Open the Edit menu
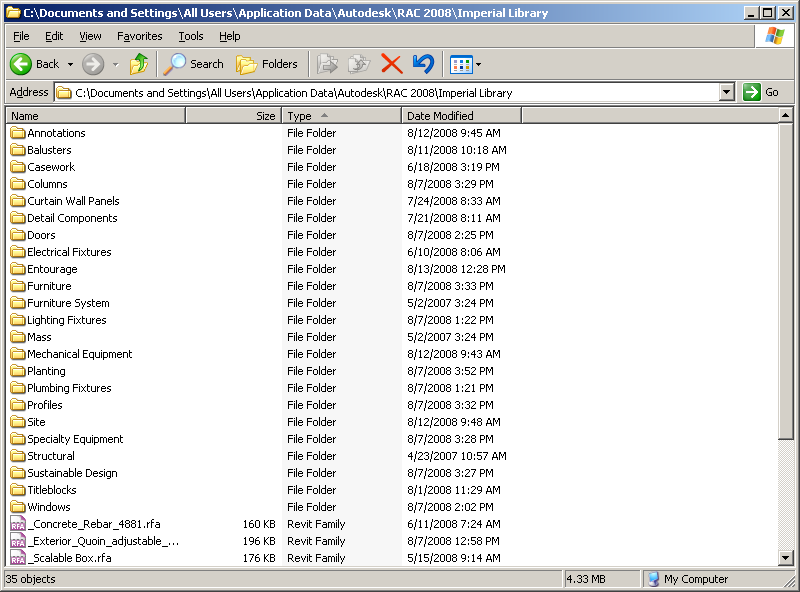Viewport: 800px width, 592px height. pos(54,36)
